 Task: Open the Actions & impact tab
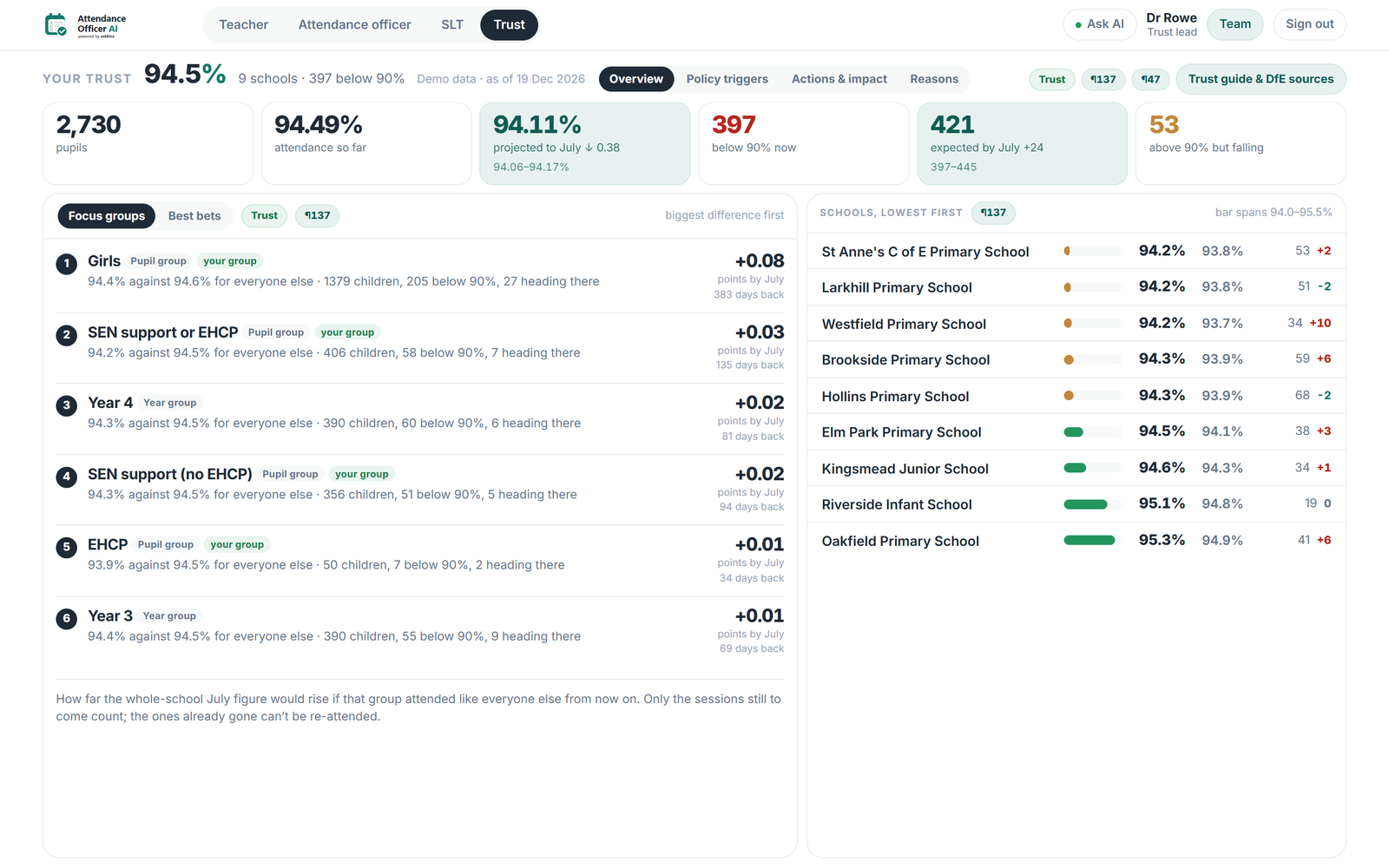coord(839,79)
